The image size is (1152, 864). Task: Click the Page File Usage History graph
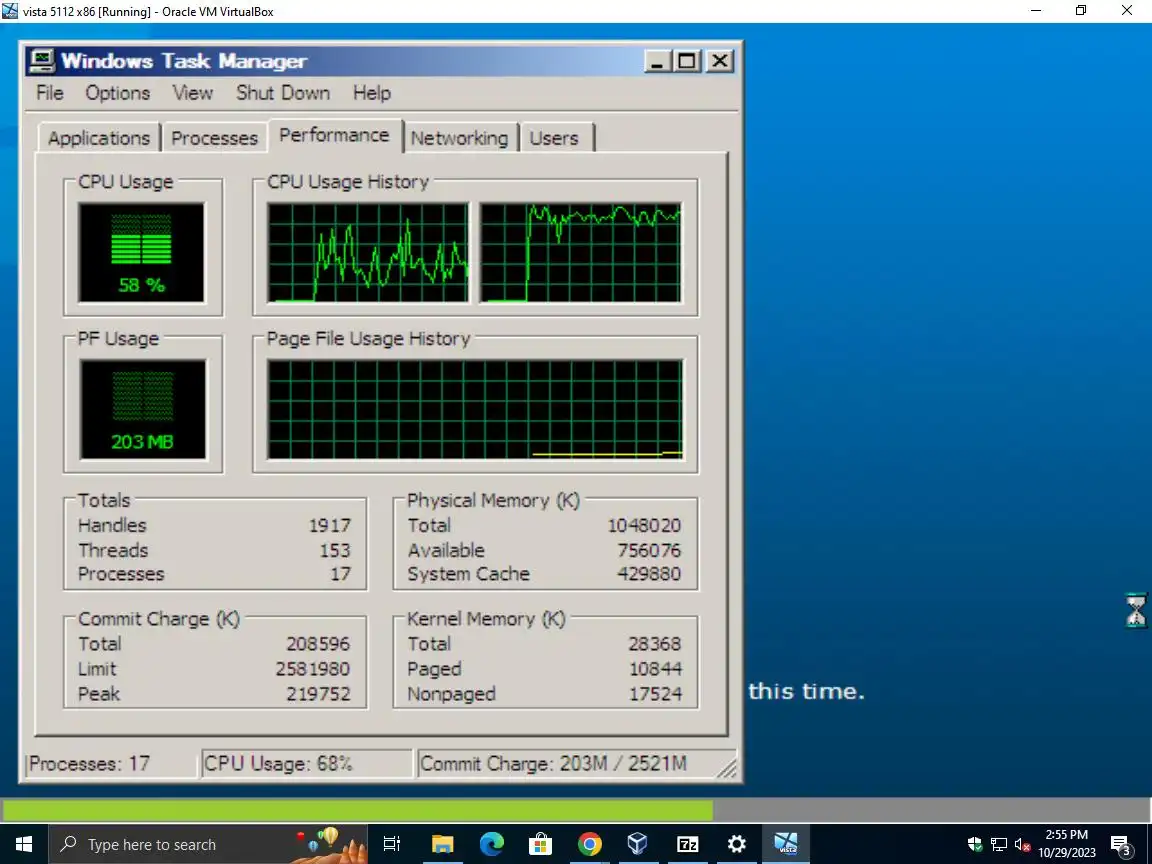[x=475, y=409]
